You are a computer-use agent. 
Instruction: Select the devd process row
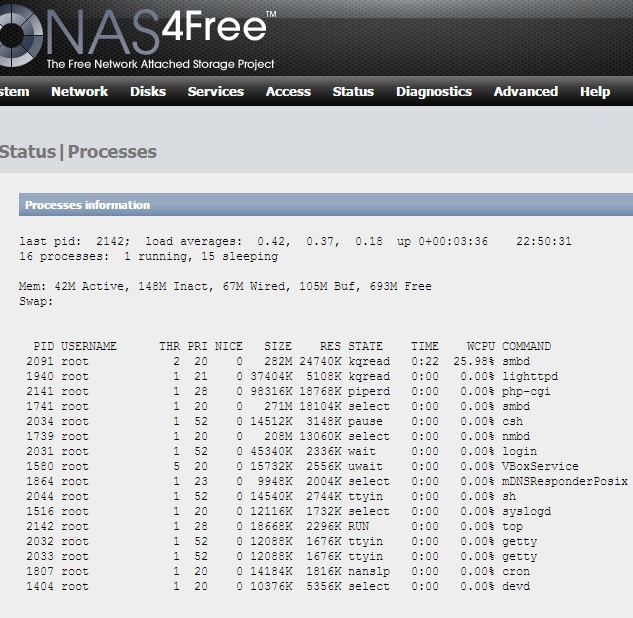[x=278, y=586]
